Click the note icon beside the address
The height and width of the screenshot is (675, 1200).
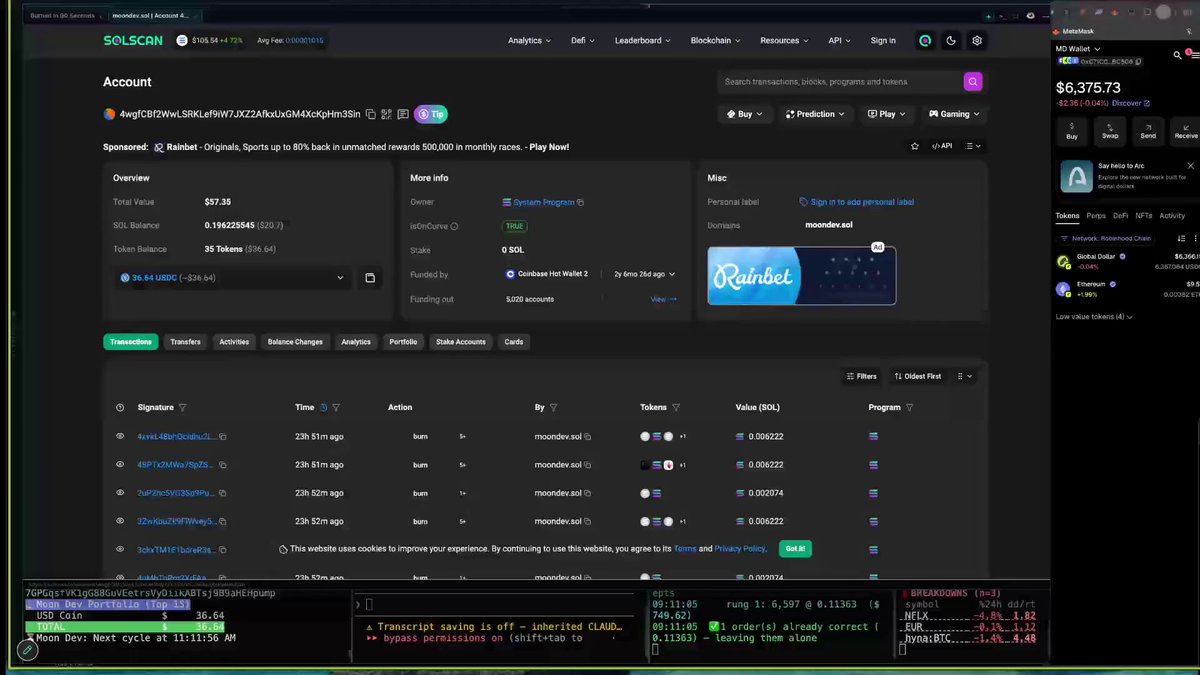[x=402, y=114]
